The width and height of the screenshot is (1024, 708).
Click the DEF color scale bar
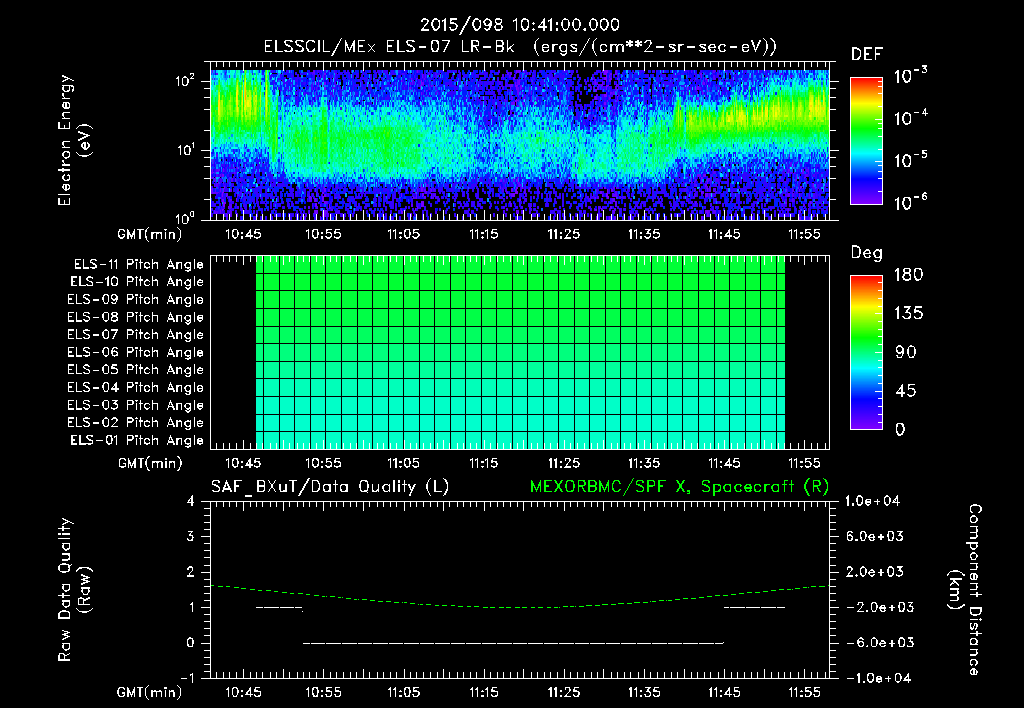tap(866, 141)
